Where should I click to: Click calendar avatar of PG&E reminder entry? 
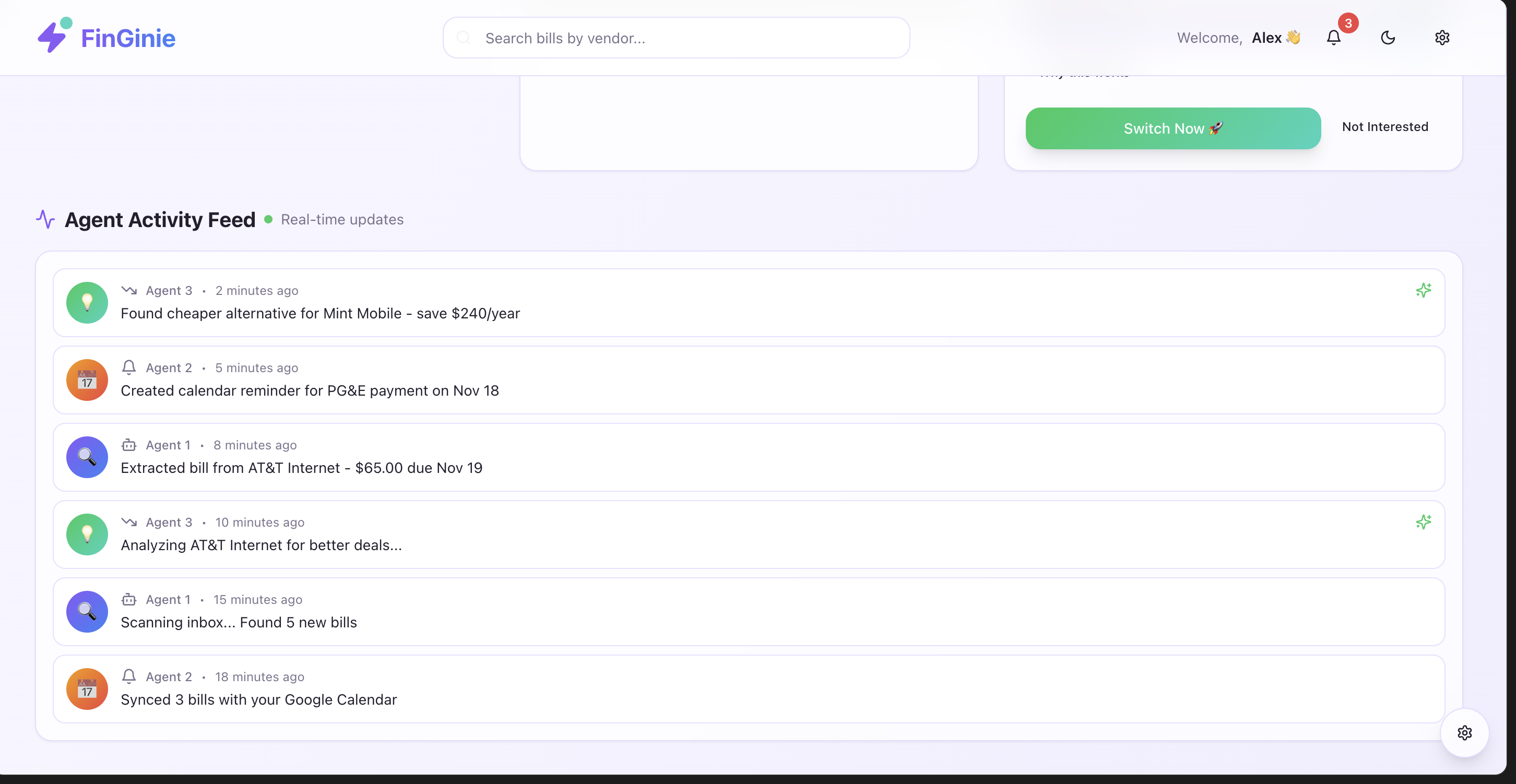click(87, 379)
